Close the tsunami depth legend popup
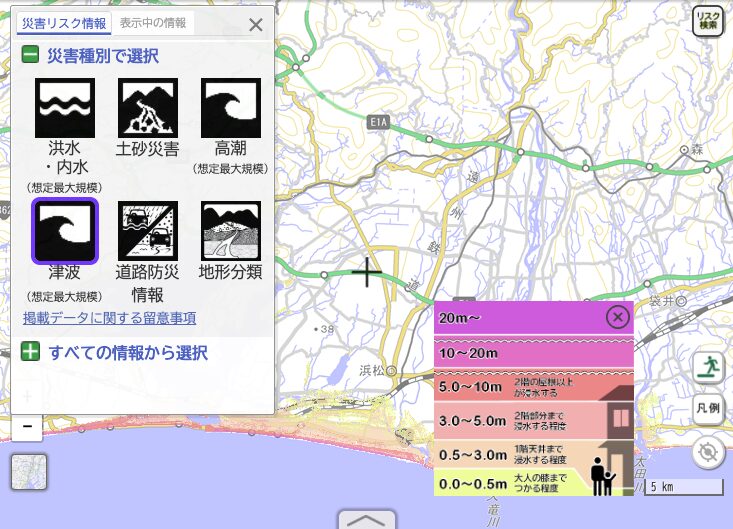 click(618, 318)
